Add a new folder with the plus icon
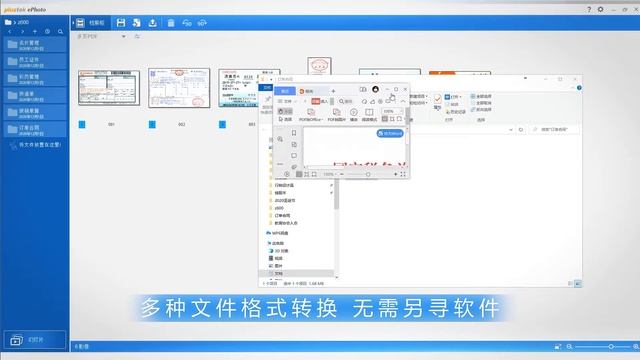This screenshot has height=360, width=640. pyautogui.click(x=35, y=31)
